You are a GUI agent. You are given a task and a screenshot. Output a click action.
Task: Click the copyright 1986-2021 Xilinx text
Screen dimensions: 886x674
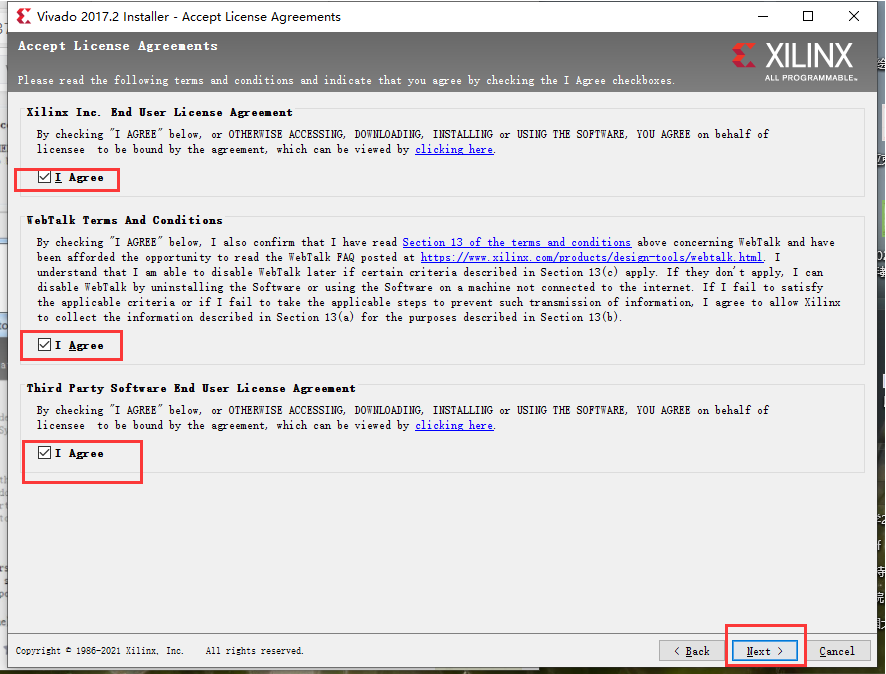[x=159, y=651]
